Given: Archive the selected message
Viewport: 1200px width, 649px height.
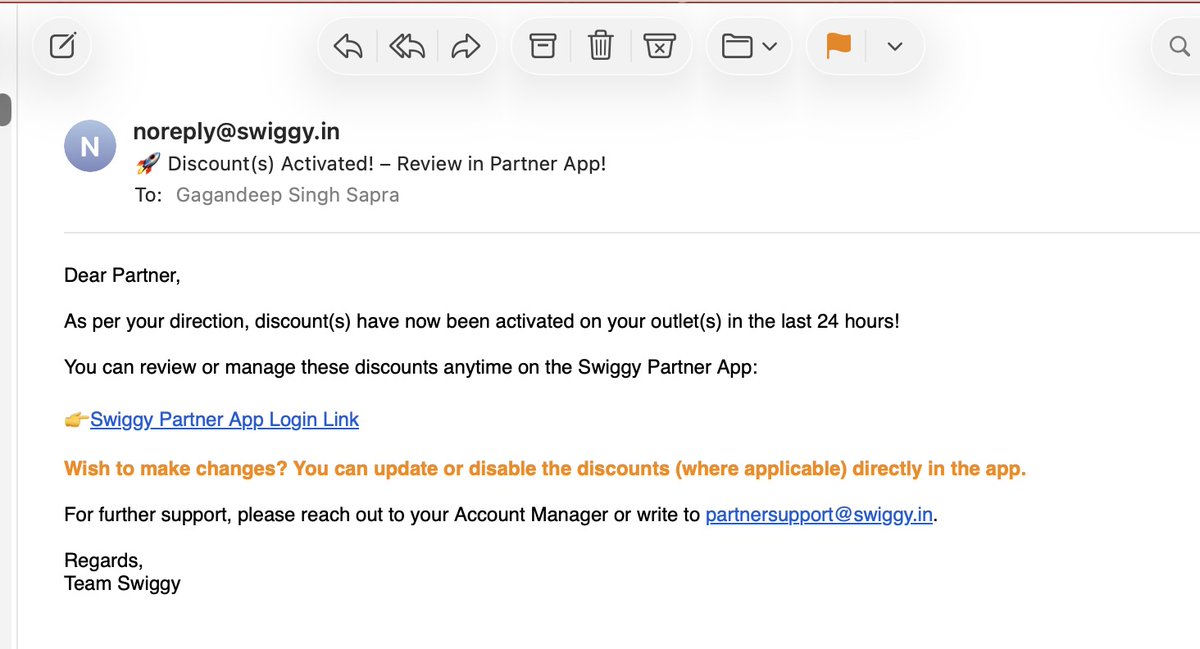Looking at the screenshot, I should coord(542,46).
